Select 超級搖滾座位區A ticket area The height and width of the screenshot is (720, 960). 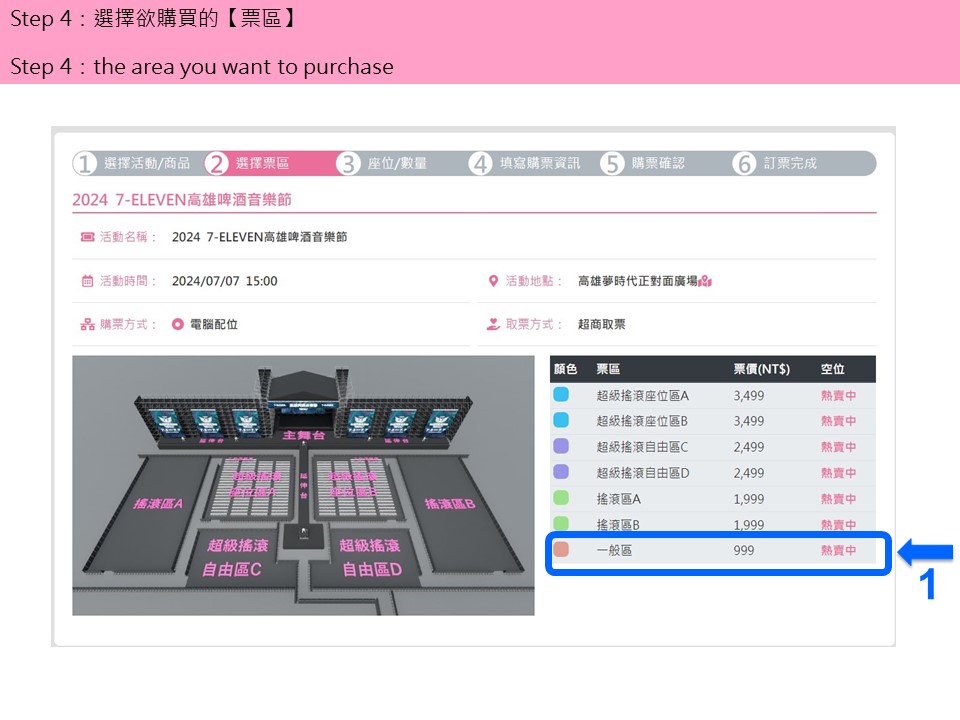pyautogui.click(x=642, y=395)
